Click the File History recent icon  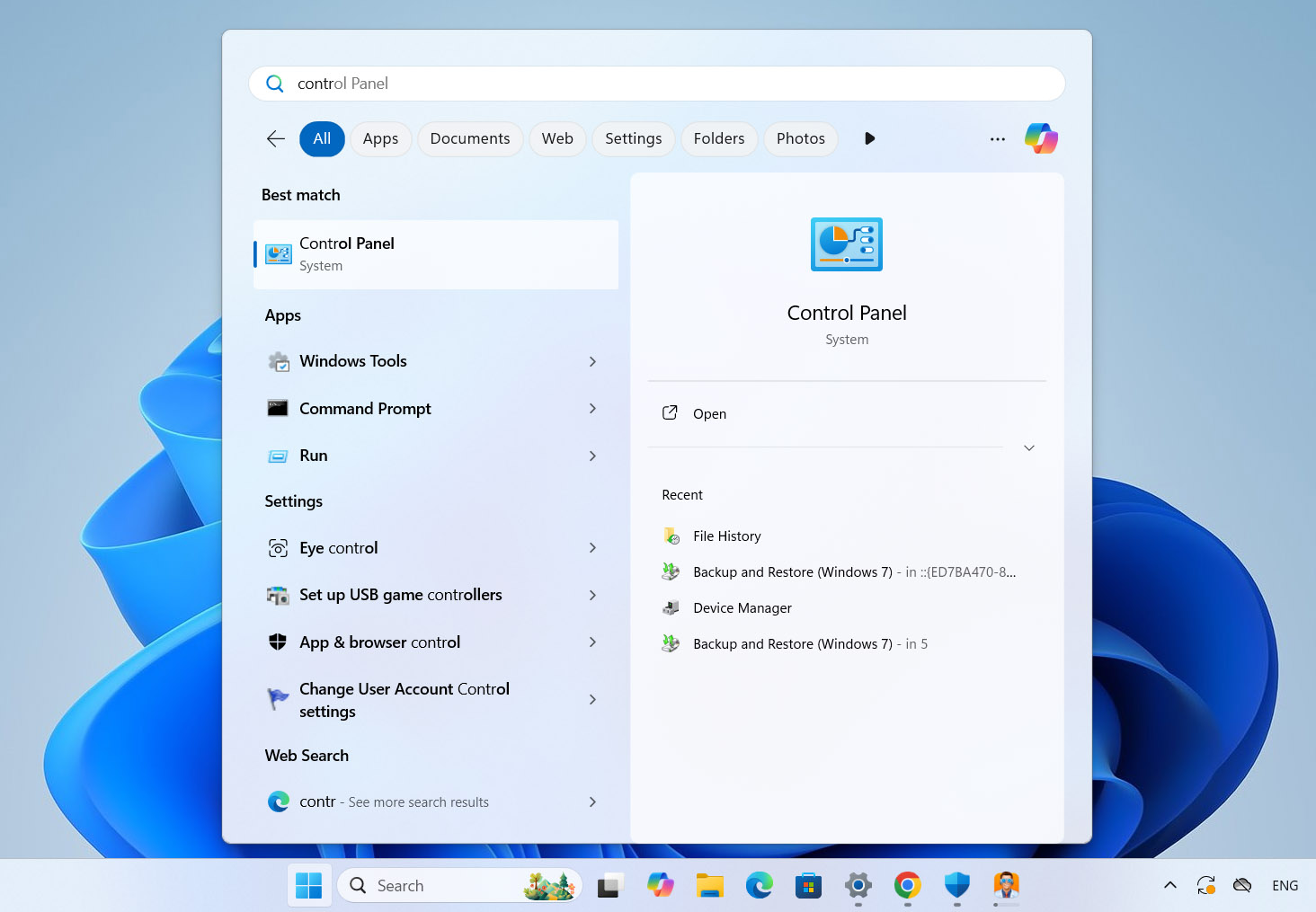(671, 536)
